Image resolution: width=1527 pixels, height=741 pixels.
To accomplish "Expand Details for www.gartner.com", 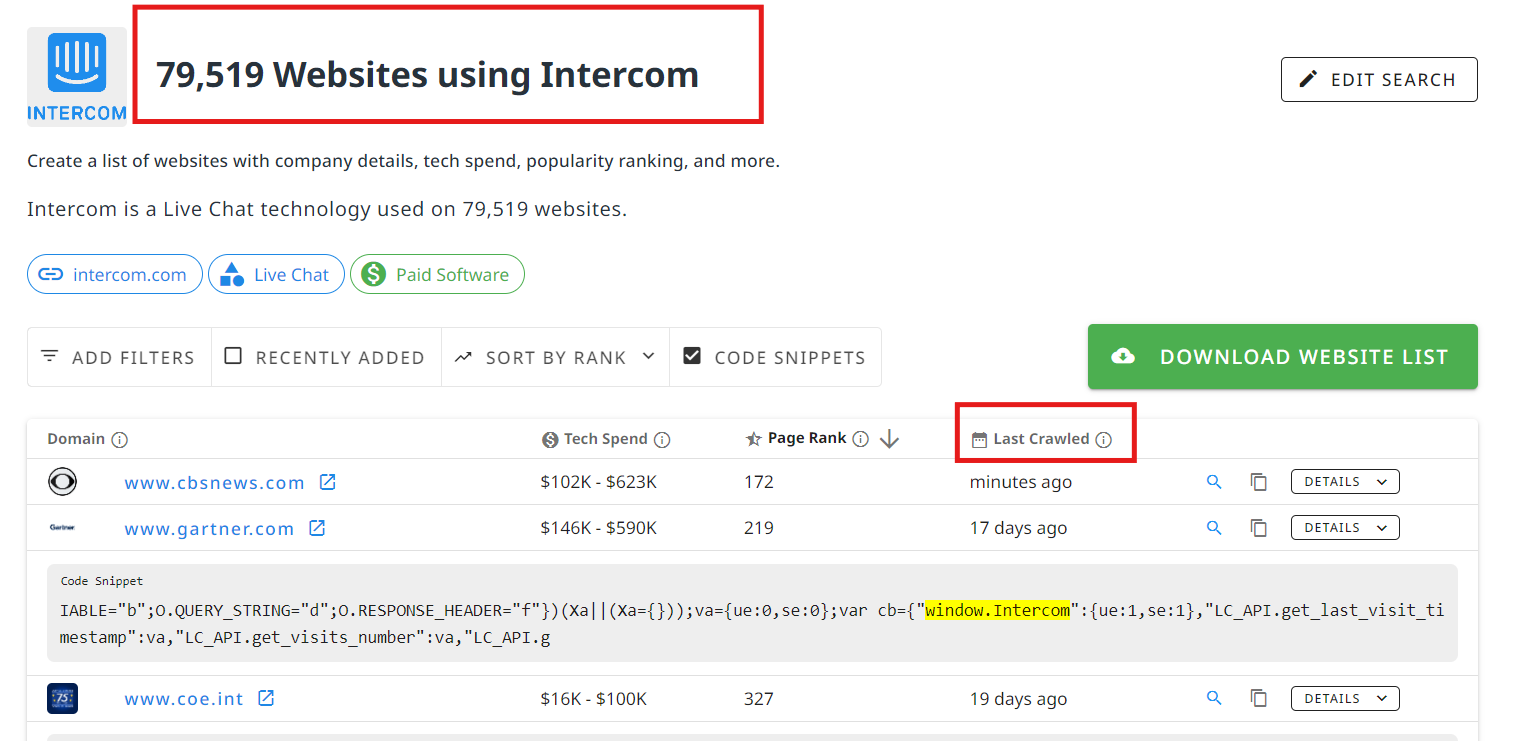I will tap(1345, 528).
